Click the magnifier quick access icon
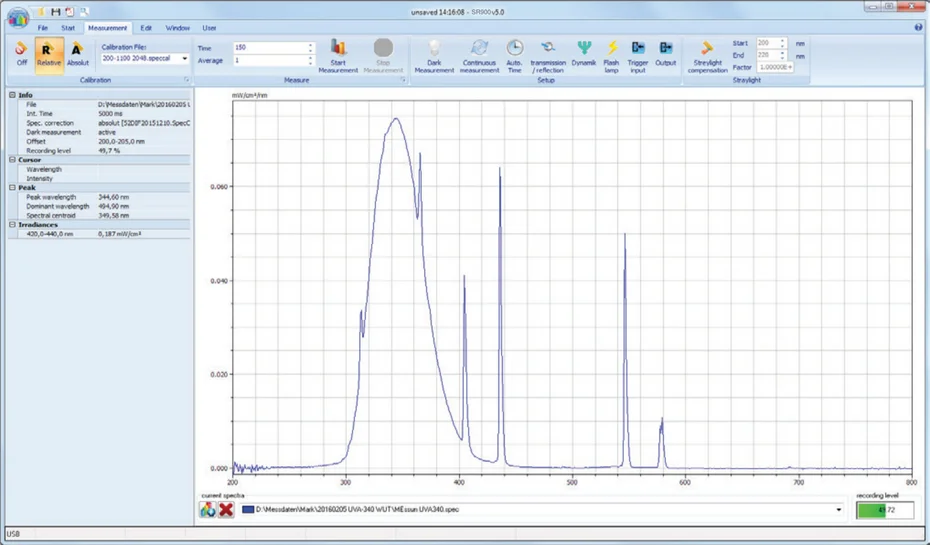Viewport: 930px width, 545px height. click(84, 11)
